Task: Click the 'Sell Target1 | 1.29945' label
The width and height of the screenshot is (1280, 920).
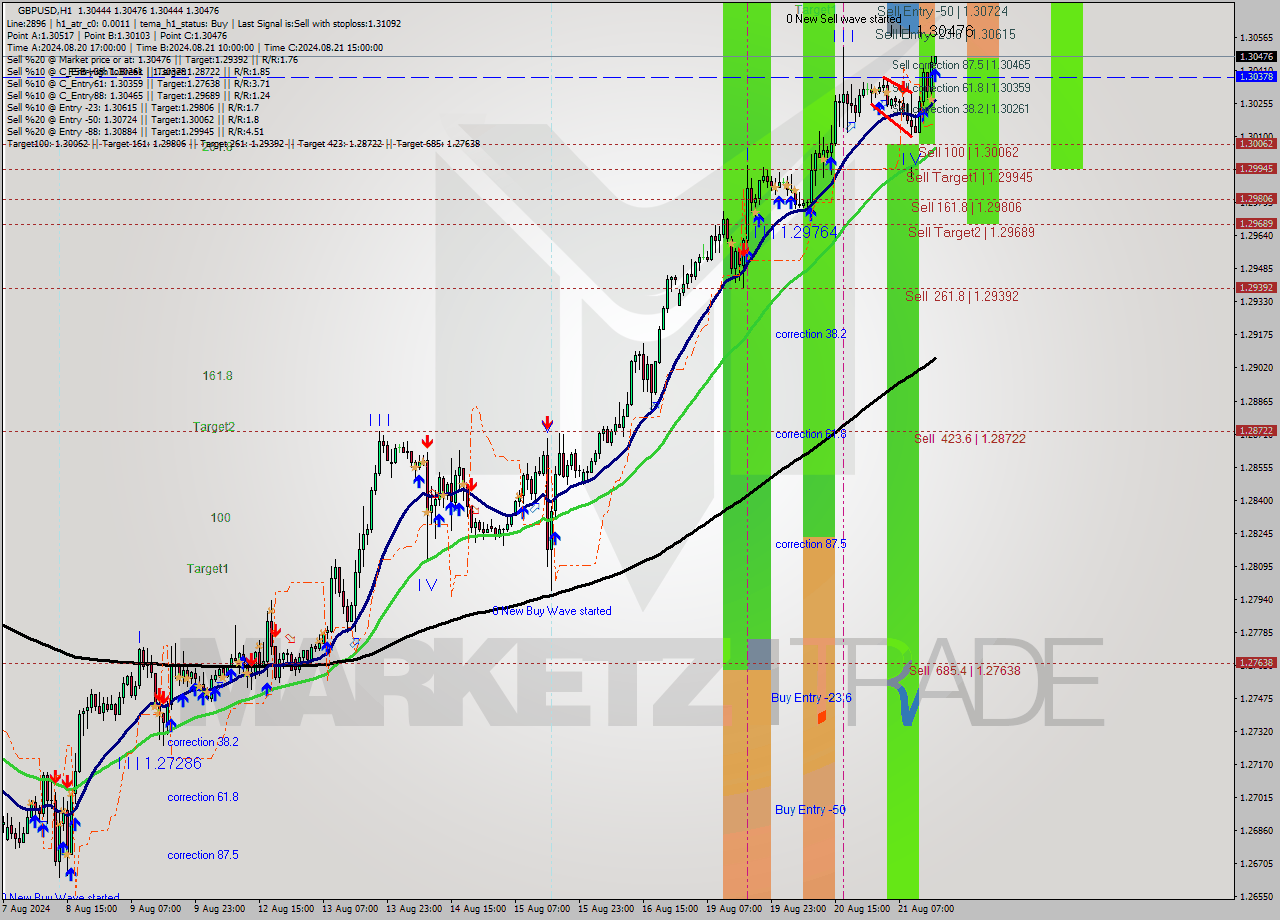Action: 969,177
